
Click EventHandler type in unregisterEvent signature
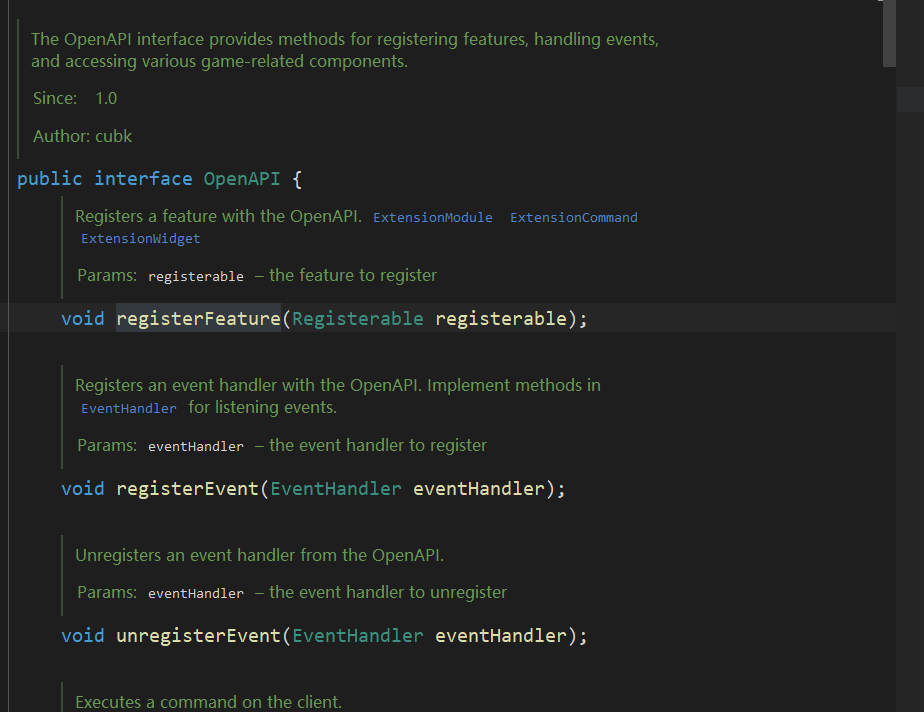point(358,636)
